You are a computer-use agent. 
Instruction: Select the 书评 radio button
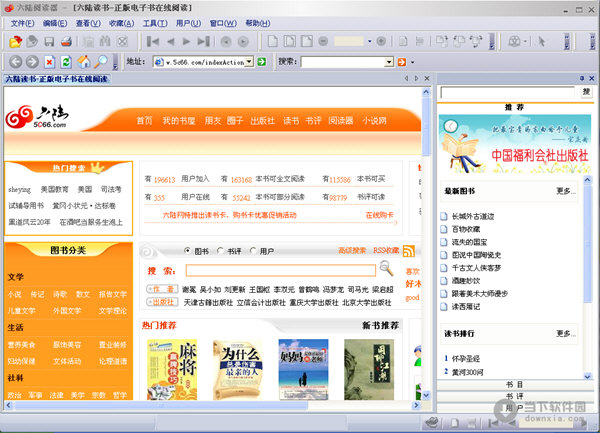pos(220,251)
